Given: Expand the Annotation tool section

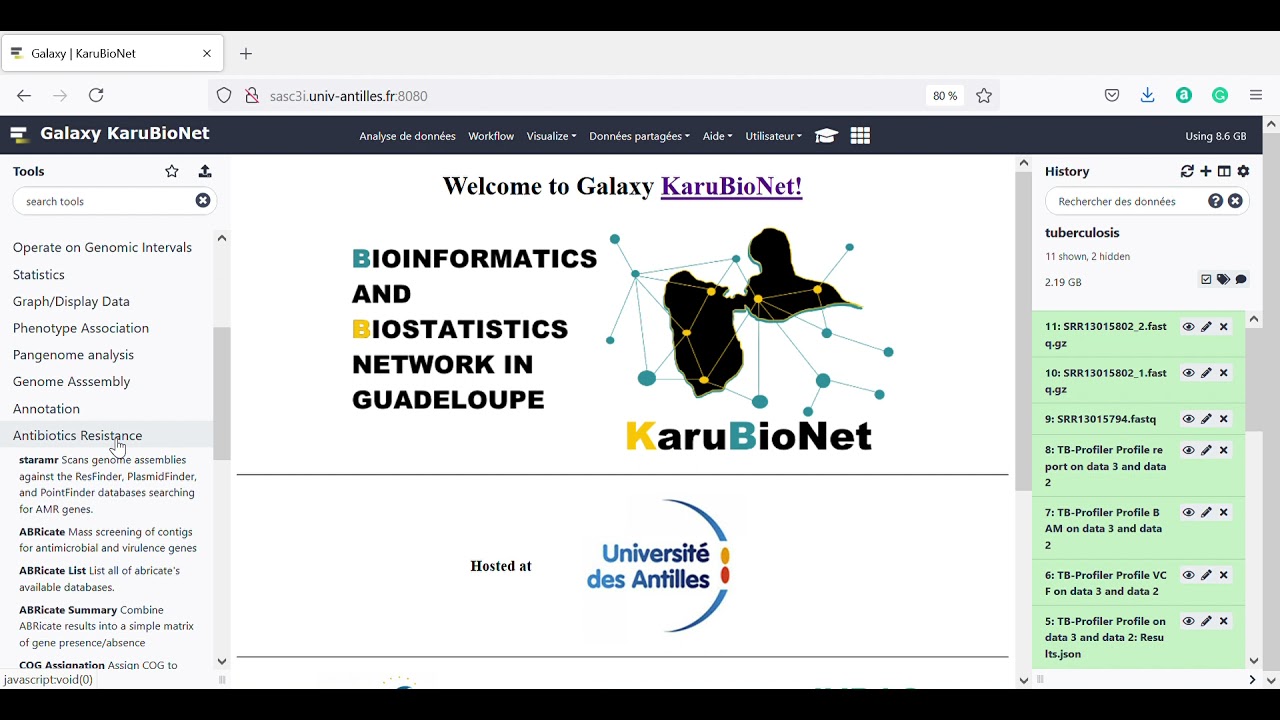Looking at the screenshot, I should pos(46,408).
